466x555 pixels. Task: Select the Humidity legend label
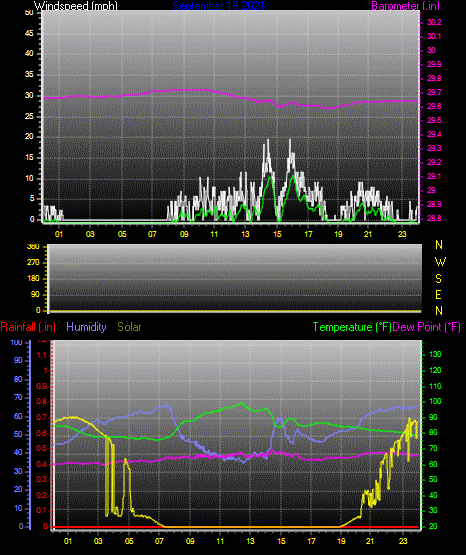86,327
